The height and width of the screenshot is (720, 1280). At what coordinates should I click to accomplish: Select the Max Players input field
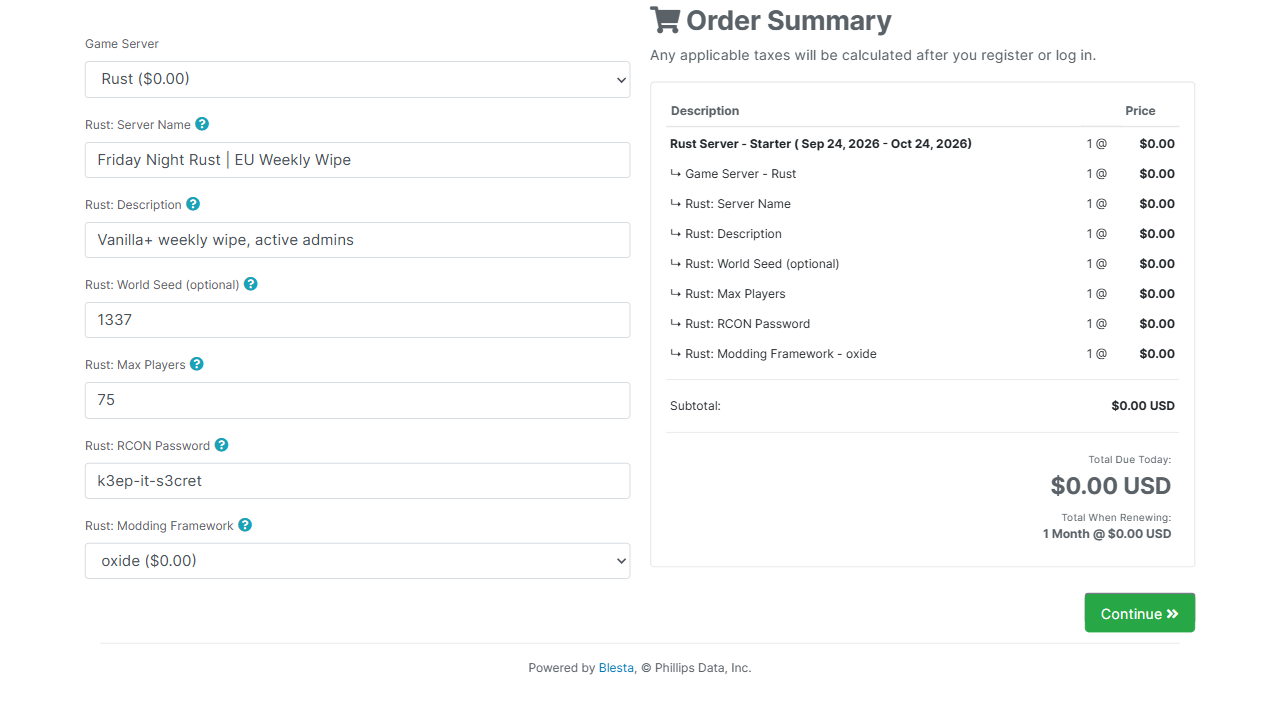357,400
